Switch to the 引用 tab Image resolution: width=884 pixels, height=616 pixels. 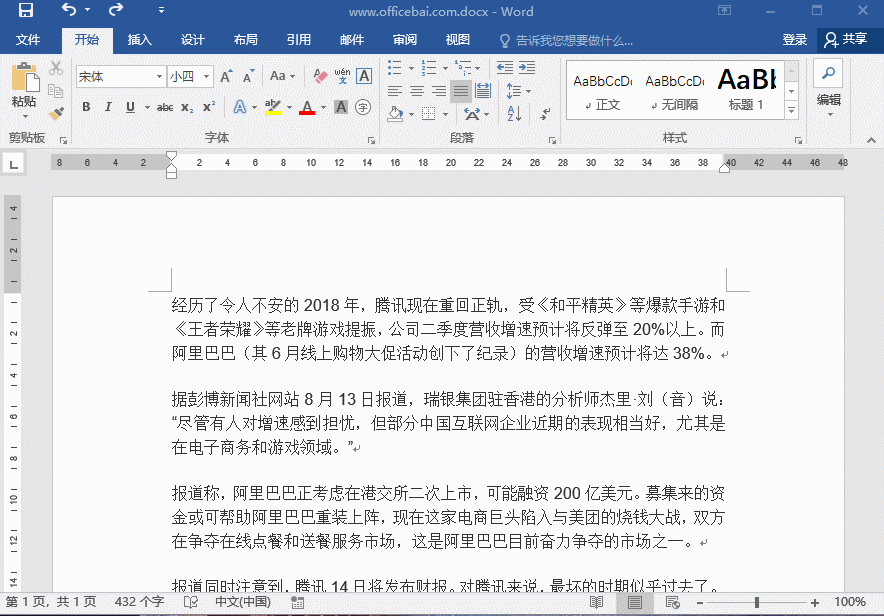coord(298,39)
